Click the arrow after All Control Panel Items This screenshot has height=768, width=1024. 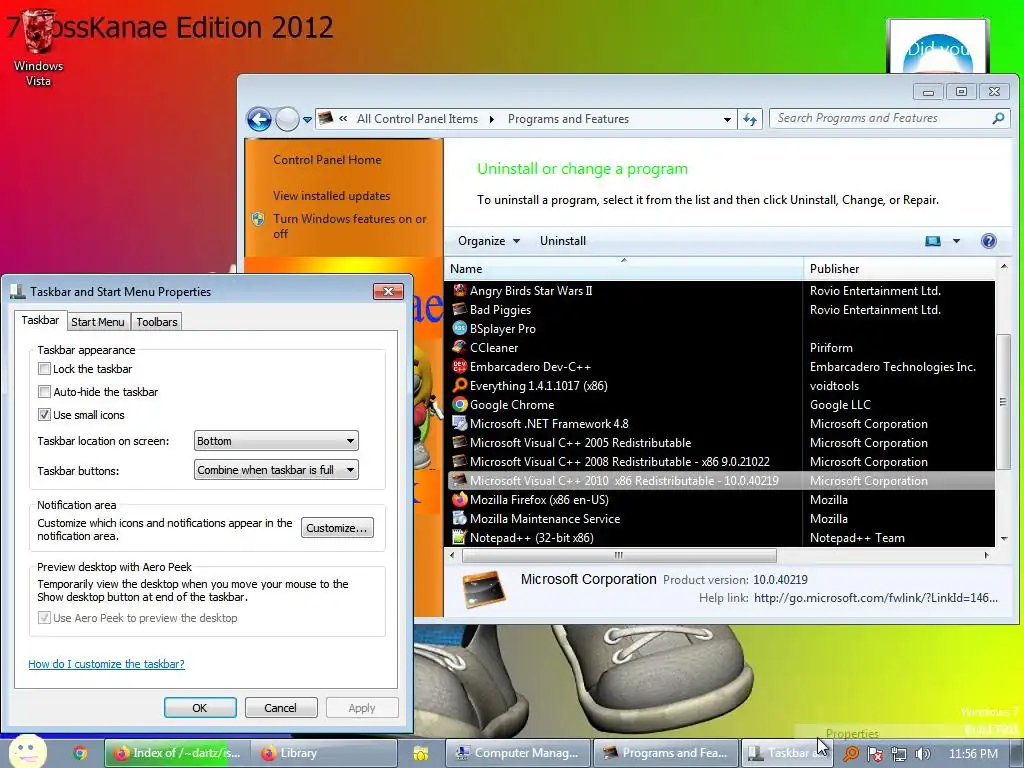coord(492,120)
